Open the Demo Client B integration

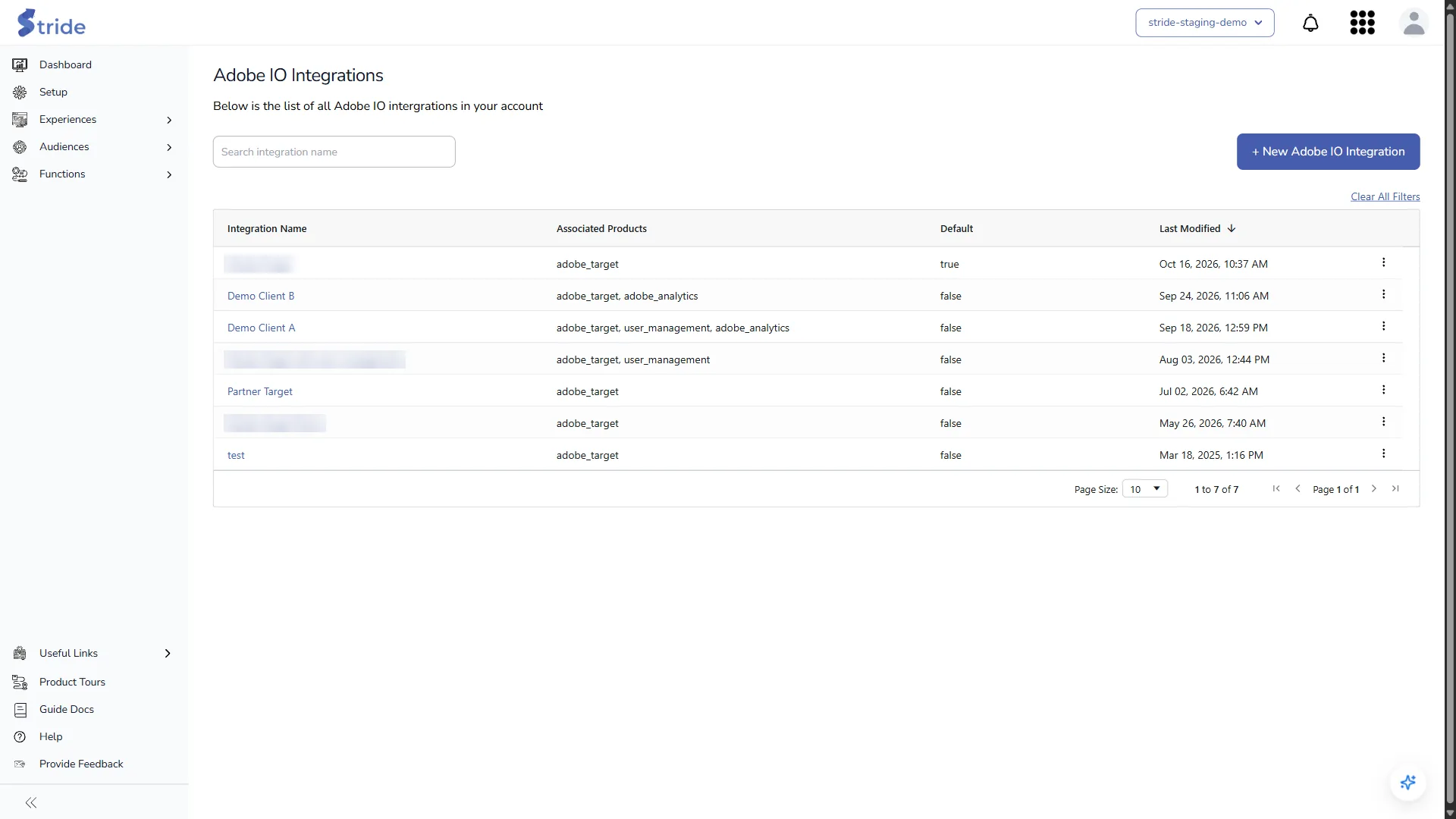pos(261,296)
